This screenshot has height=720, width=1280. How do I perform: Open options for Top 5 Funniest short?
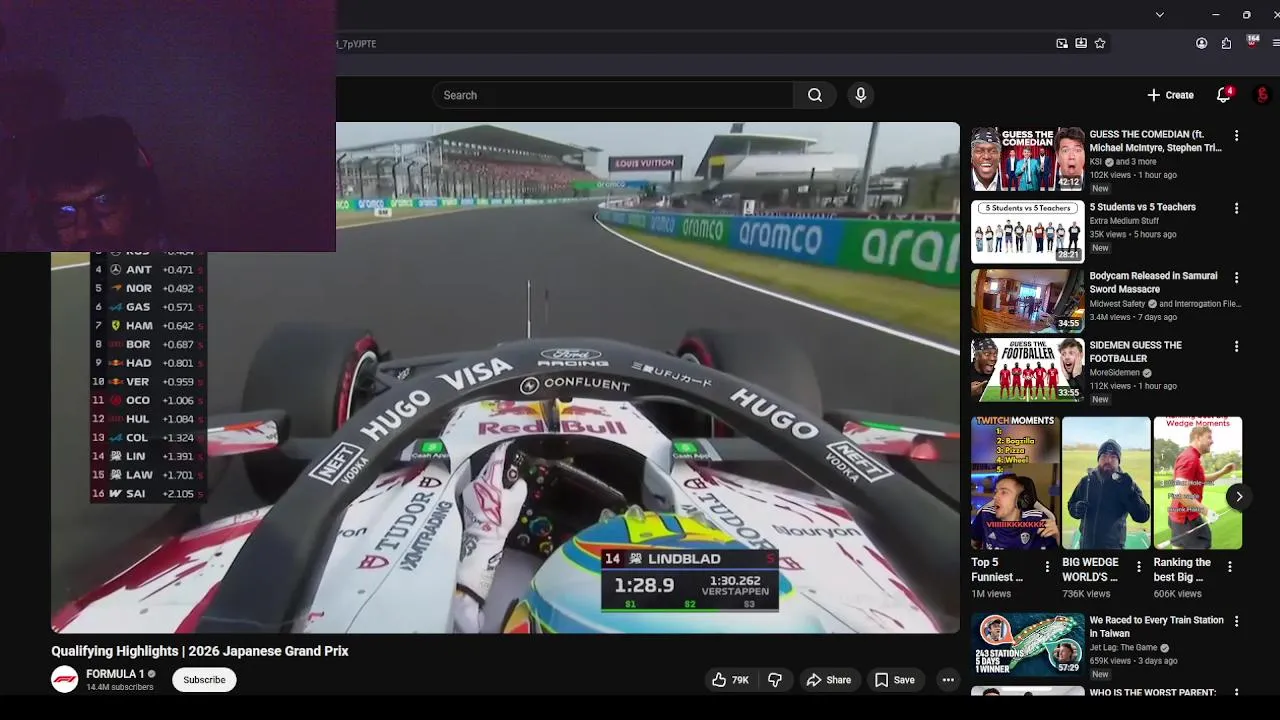[x=1047, y=566]
